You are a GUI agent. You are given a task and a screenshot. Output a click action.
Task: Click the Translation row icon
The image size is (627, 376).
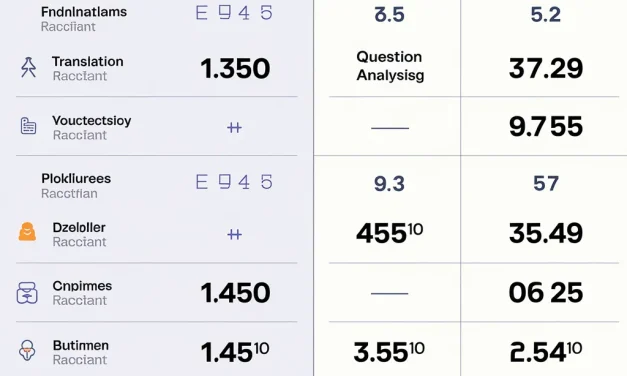[x=28, y=67]
